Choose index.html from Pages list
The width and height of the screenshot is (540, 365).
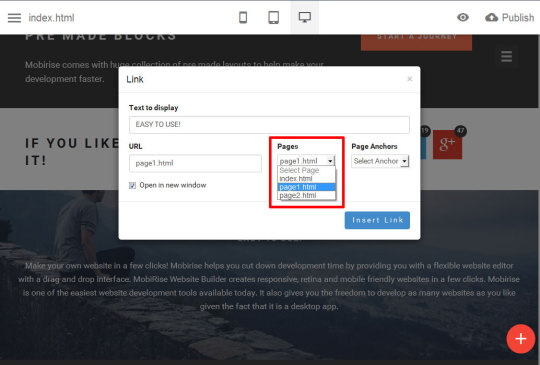click(x=306, y=179)
